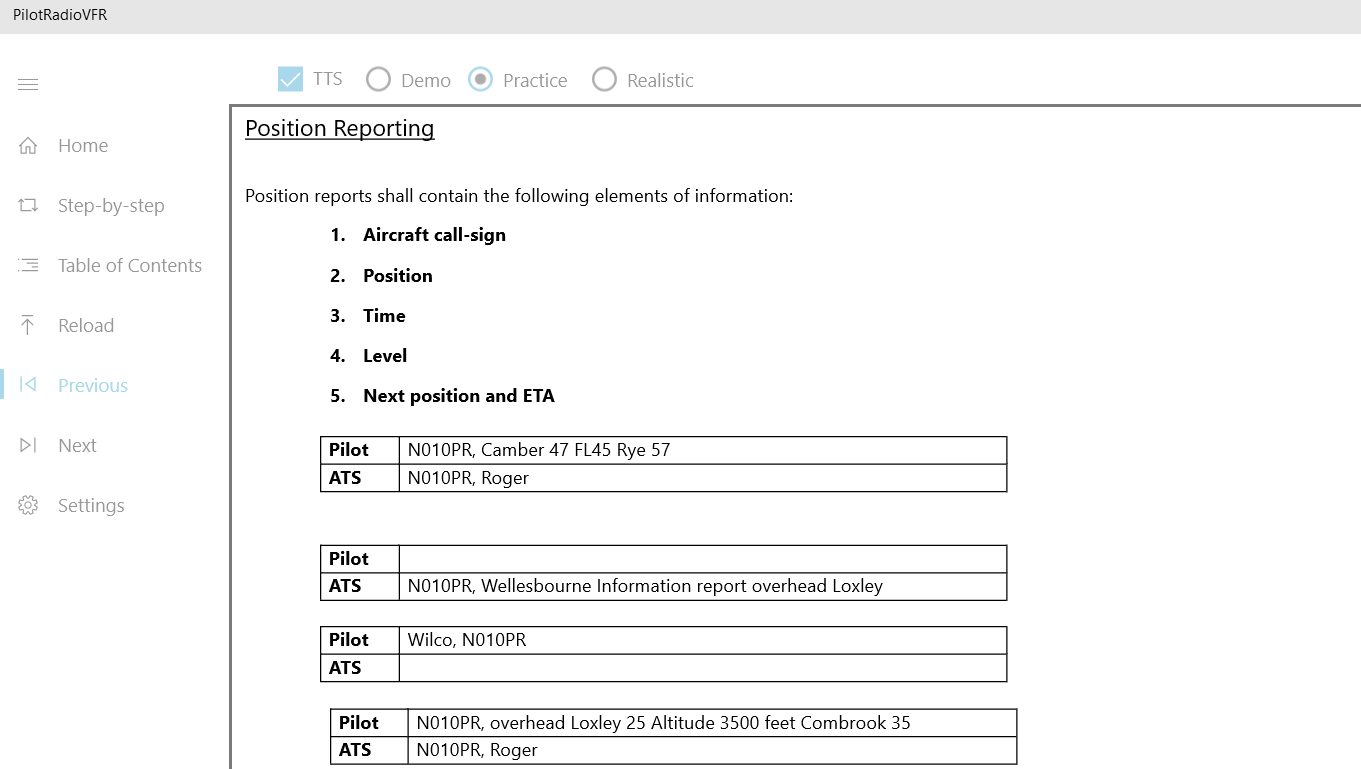Go to Step-by-step in the sidebar

tap(111, 206)
